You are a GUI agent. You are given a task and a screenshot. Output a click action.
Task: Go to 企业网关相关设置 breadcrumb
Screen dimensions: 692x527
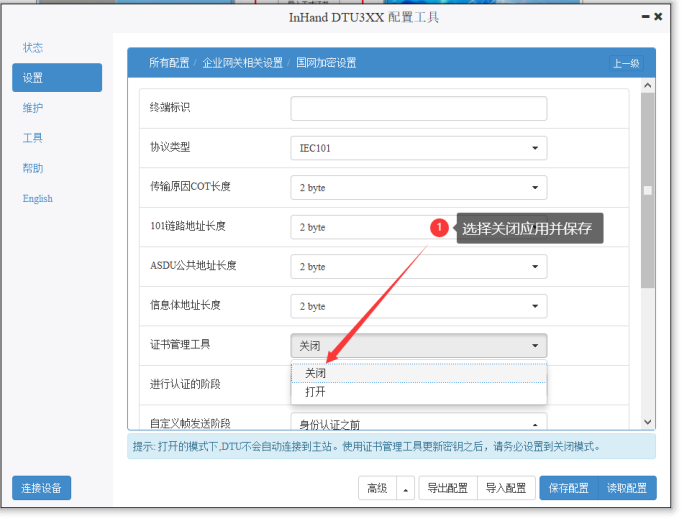click(x=242, y=63)
